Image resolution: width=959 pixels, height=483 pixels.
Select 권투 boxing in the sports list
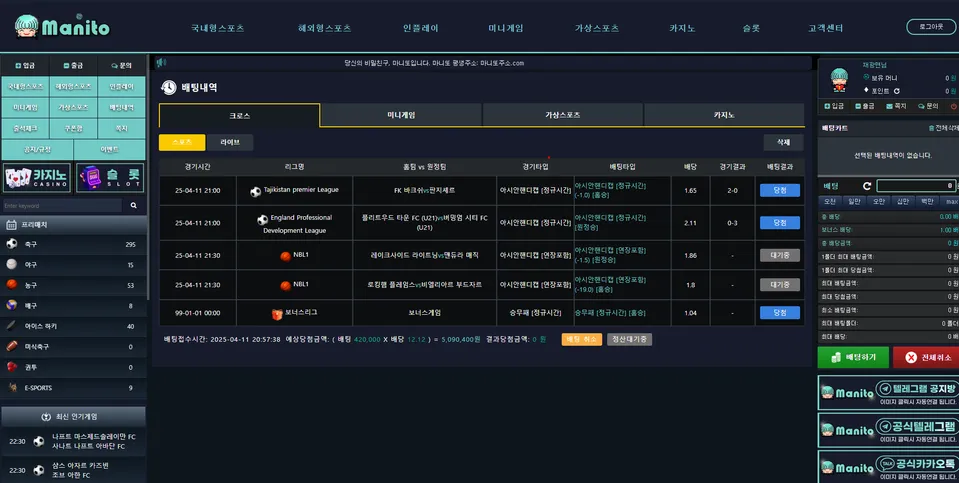[x=73, y=367]
